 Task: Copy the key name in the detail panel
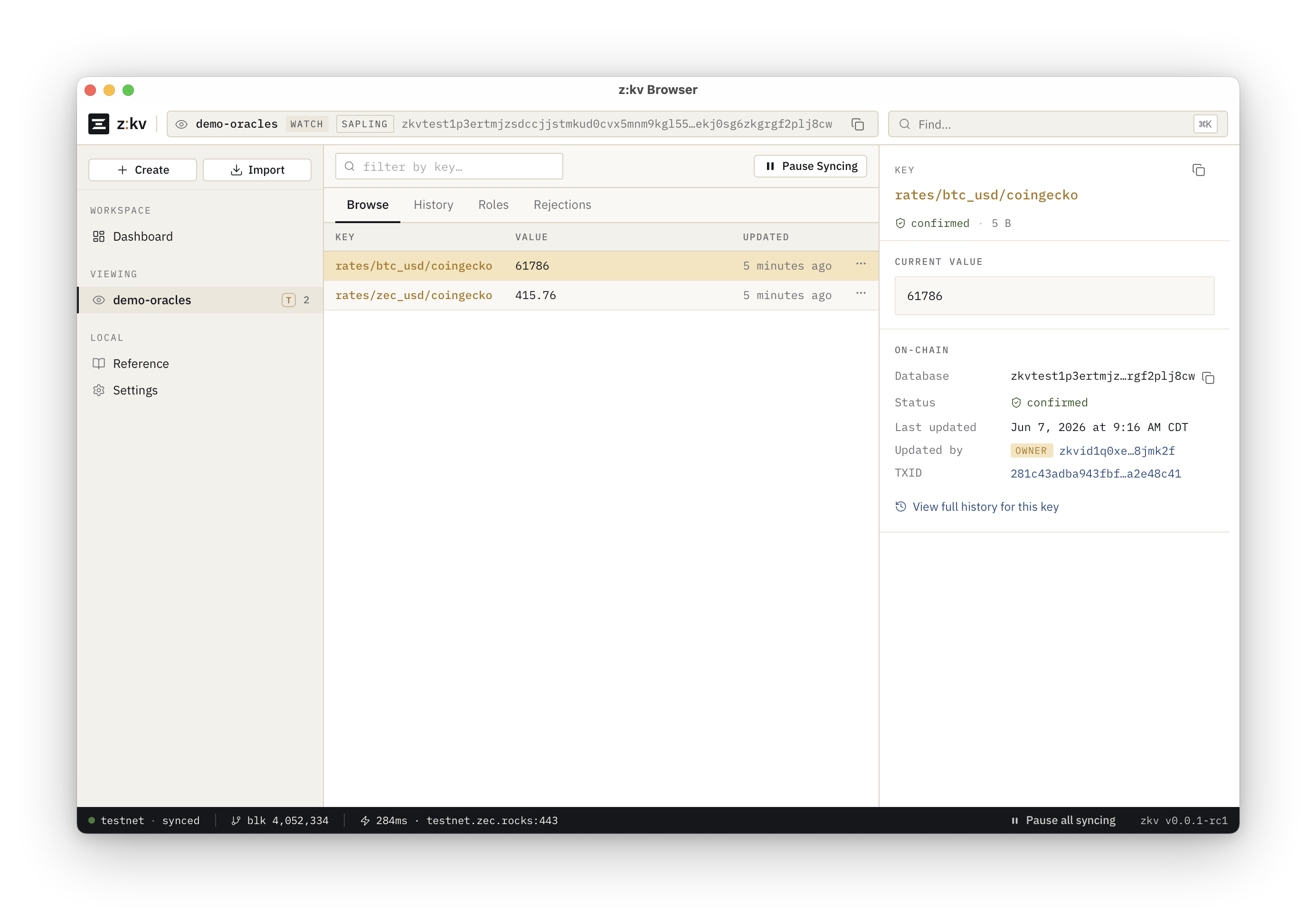(x=1199, y=170)
